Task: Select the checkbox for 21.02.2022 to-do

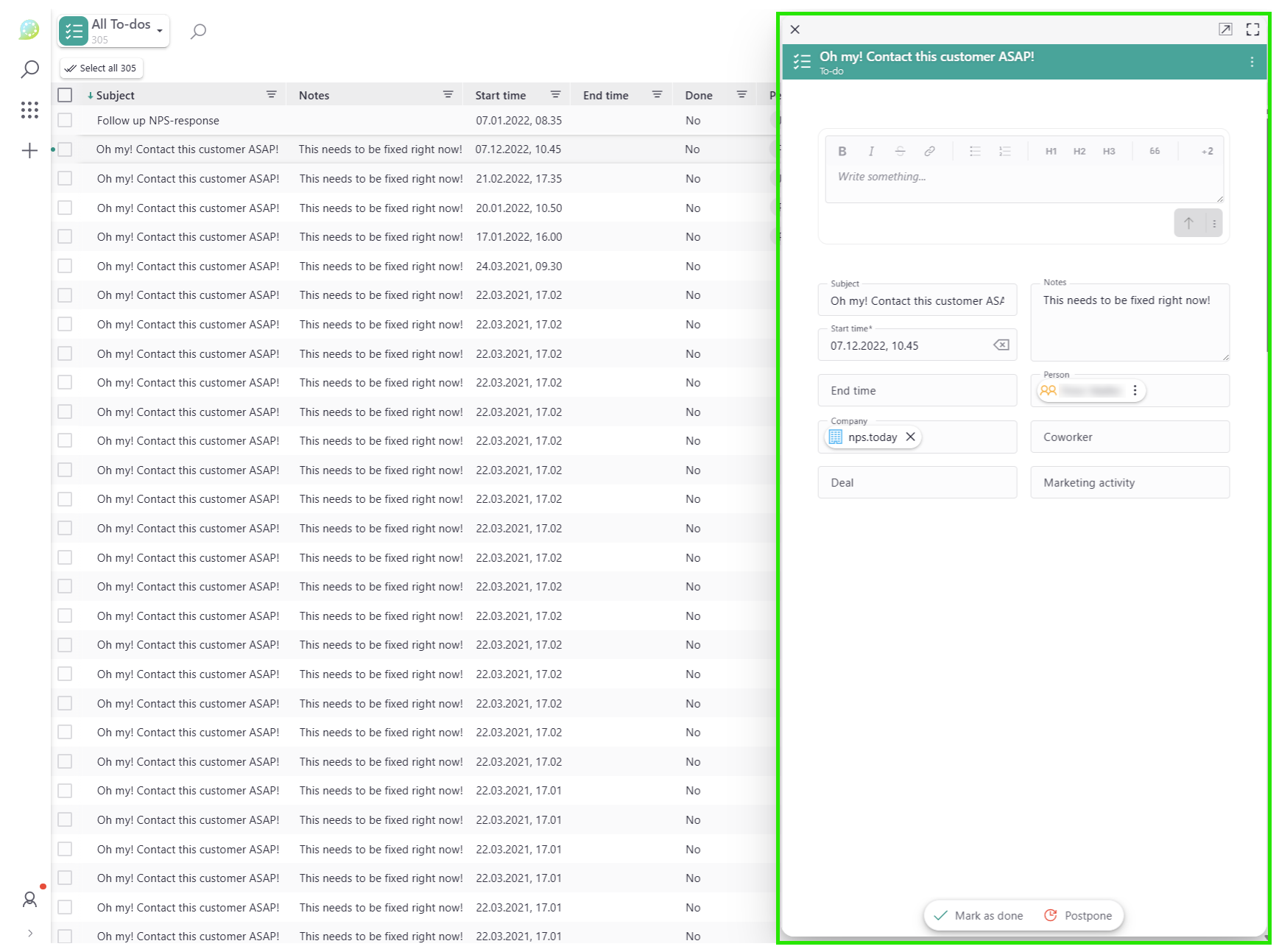Action: pyautogui.click(x=65, y=179)
